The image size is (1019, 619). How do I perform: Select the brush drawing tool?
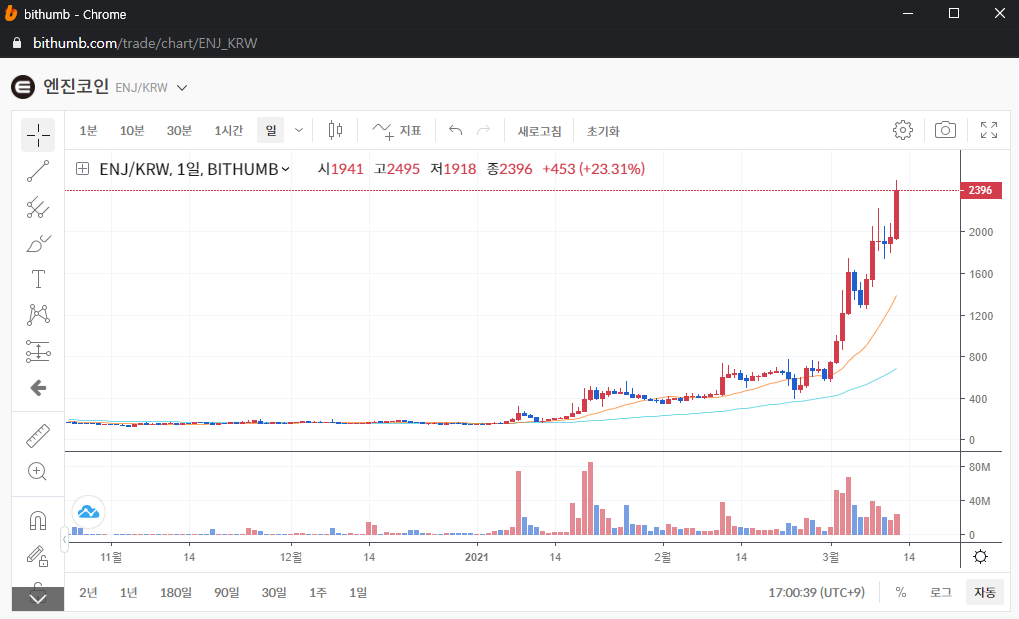38,244
